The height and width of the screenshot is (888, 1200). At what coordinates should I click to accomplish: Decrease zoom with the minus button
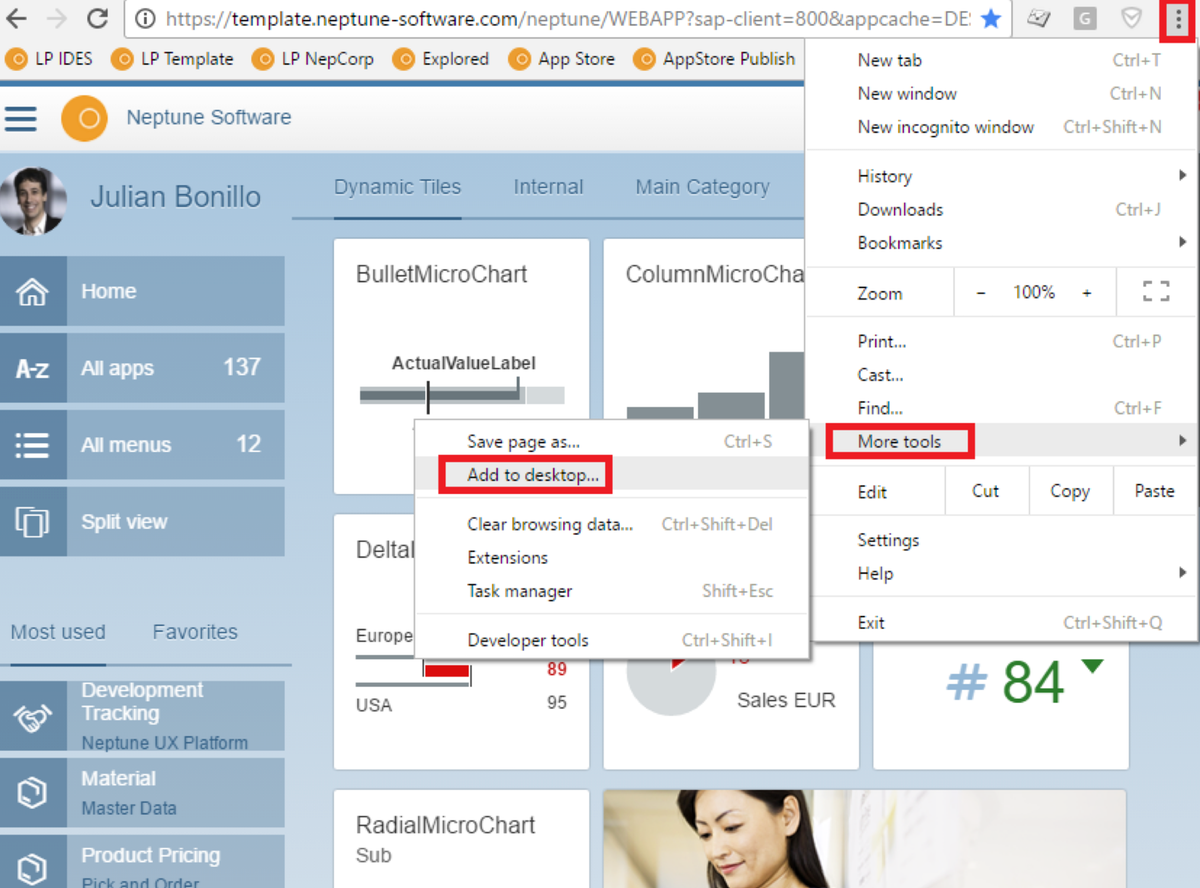979,292
